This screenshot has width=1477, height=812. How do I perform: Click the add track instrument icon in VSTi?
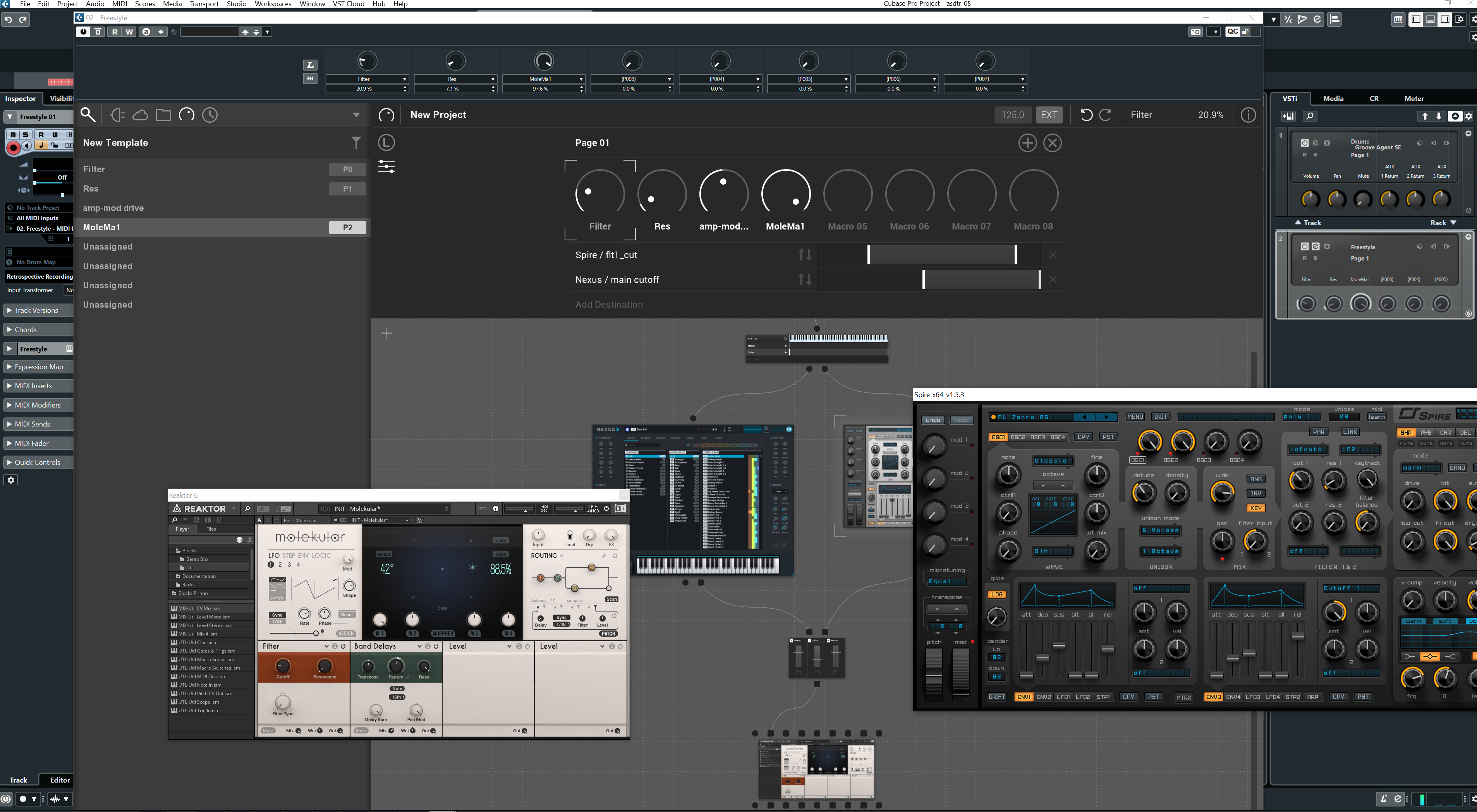point(1288,116)
